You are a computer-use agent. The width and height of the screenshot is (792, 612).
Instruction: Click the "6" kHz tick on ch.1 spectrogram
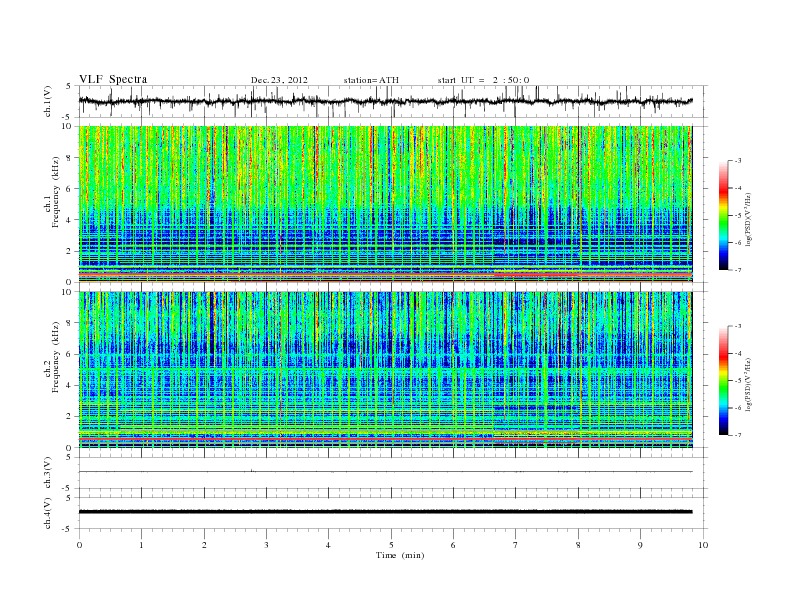[70, 189]
